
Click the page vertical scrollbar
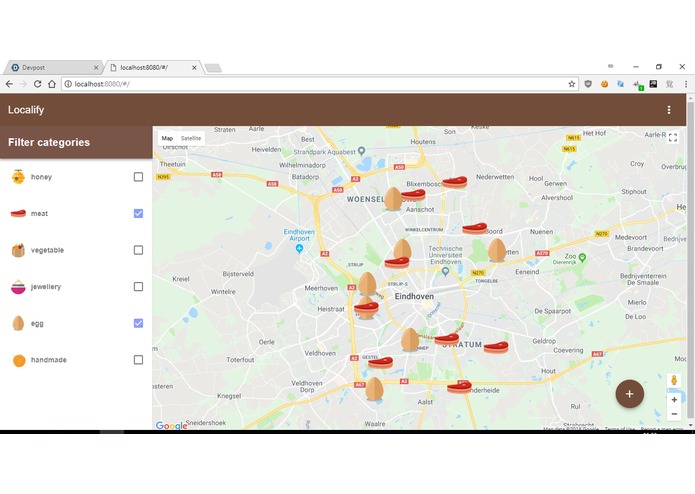pyautogui.click(x=691, y=261)
